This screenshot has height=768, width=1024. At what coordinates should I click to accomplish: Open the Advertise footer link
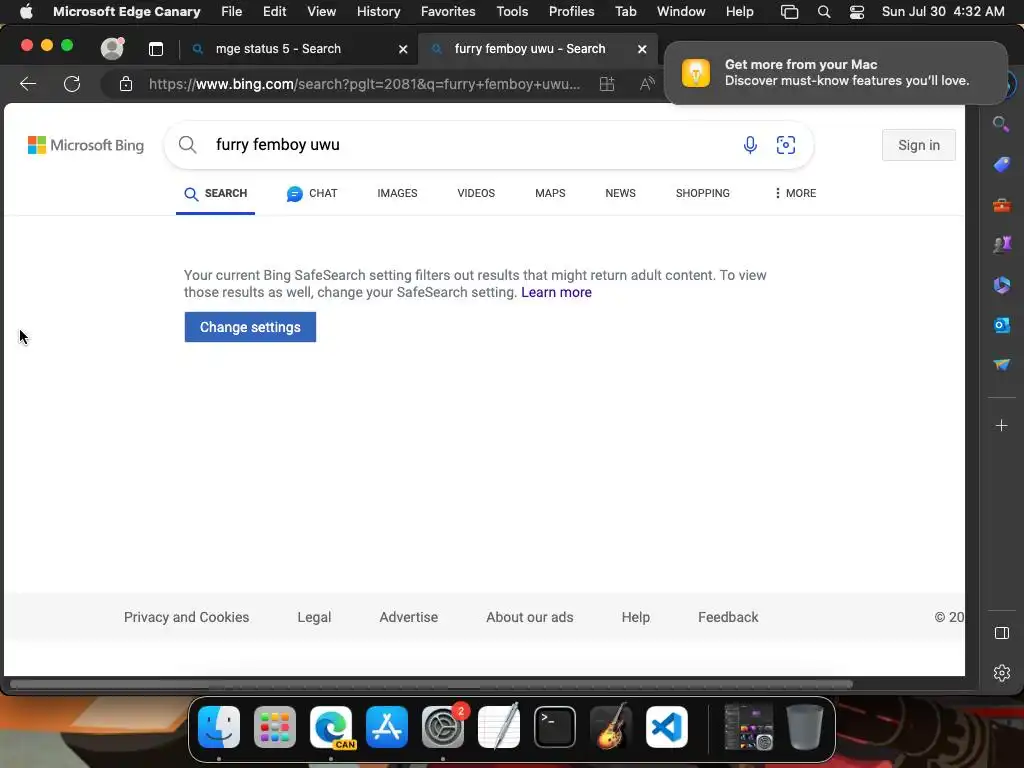[x=409, y=617]
